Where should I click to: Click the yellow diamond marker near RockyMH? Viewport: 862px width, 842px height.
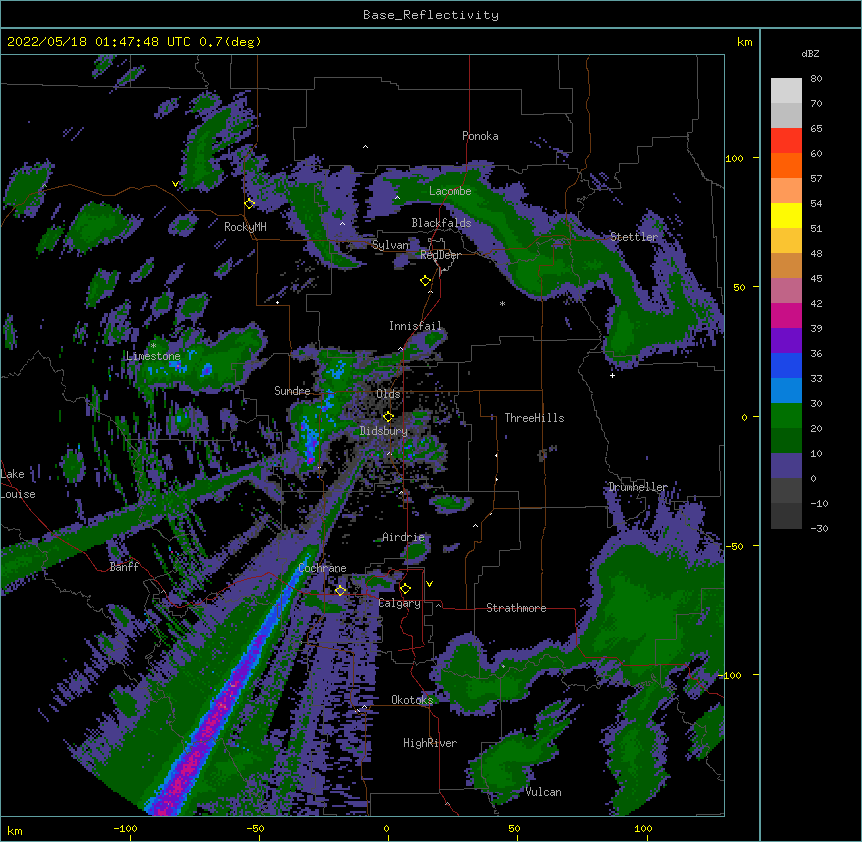250,204
